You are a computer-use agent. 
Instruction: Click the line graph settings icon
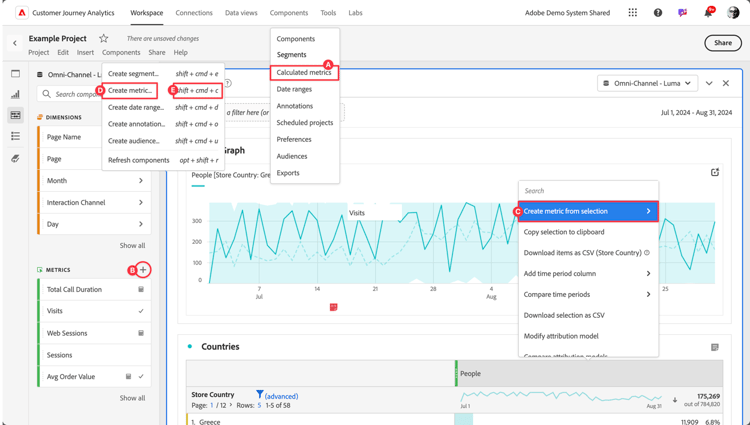[715, 172]
